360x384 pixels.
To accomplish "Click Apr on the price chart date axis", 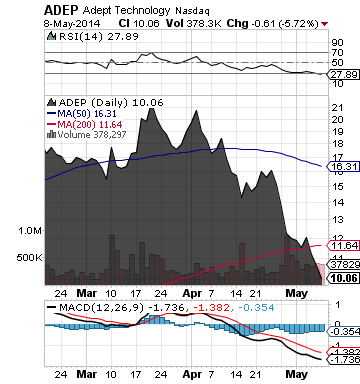I will (x=192, y=293).
